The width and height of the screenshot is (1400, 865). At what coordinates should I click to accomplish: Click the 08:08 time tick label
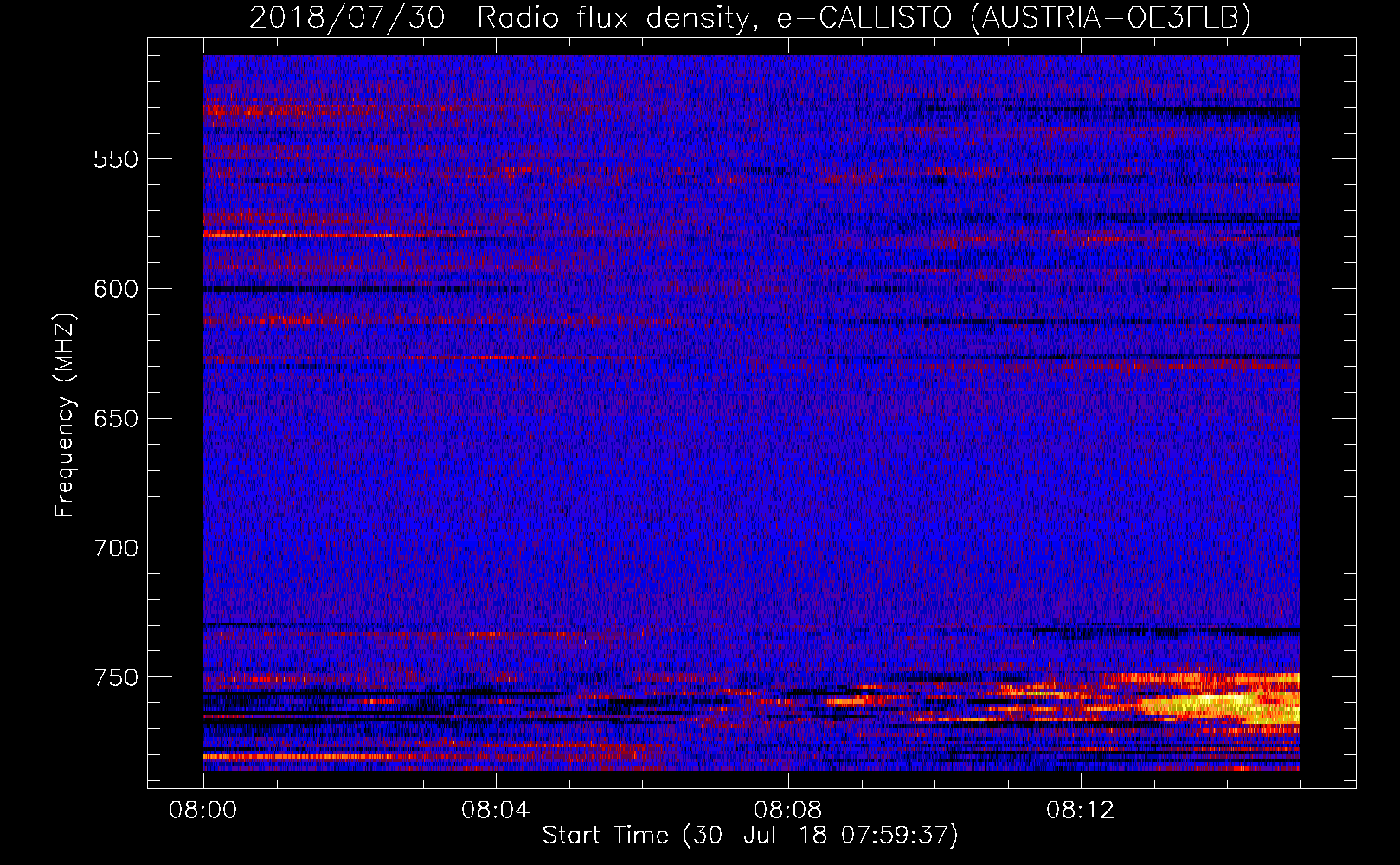pyautogui.click(x=788, y=811)
